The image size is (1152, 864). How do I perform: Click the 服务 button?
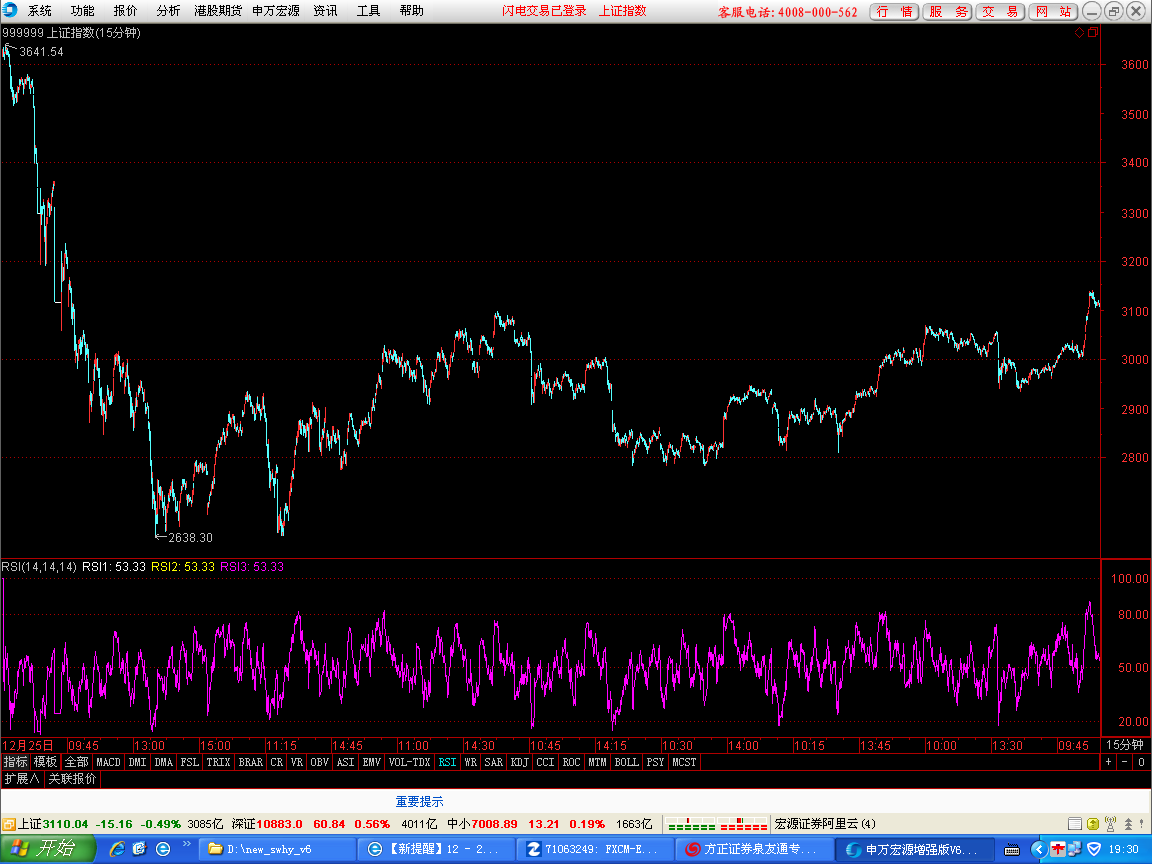(948, 12)
